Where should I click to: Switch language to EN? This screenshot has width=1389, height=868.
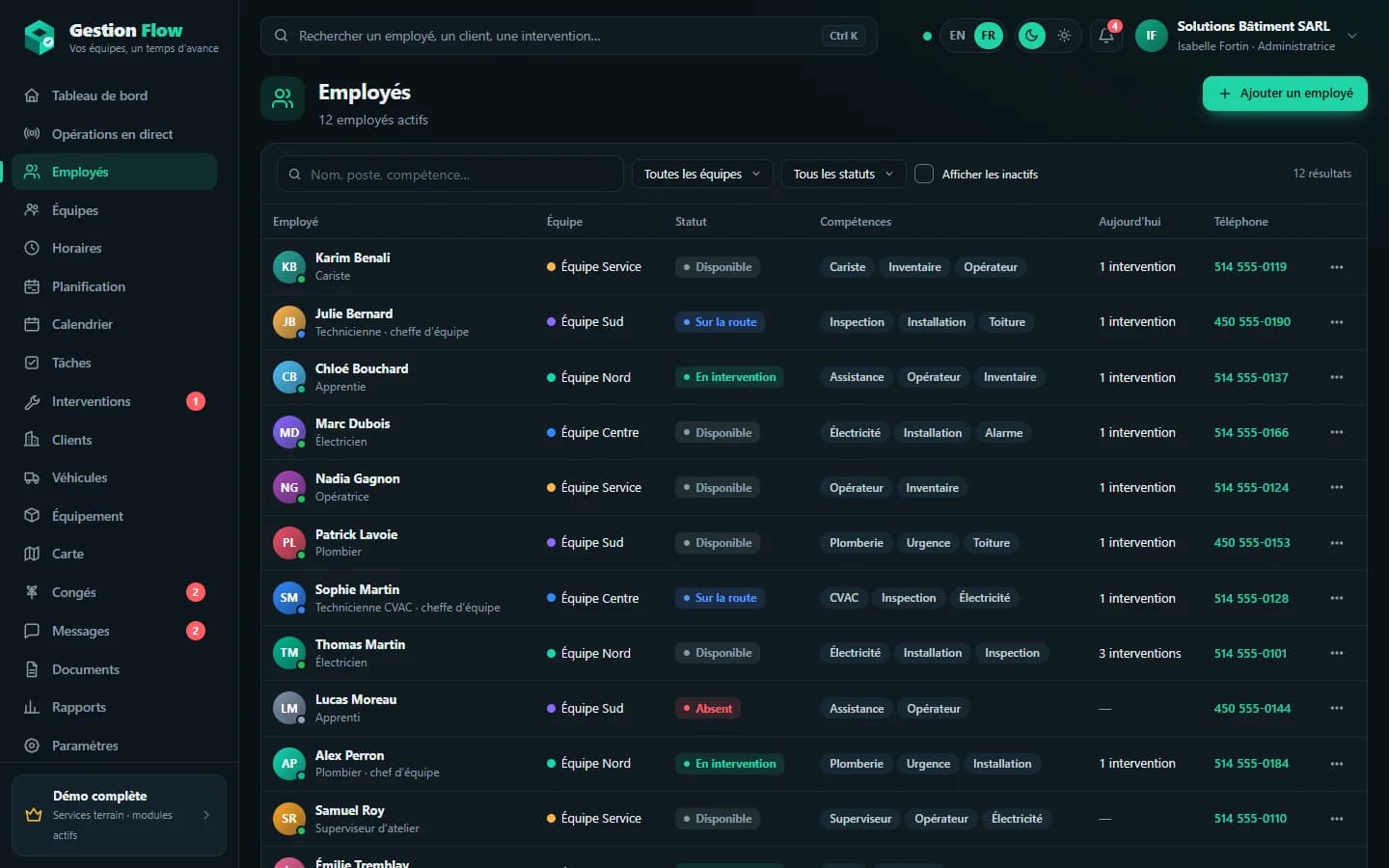coord(957,36)
